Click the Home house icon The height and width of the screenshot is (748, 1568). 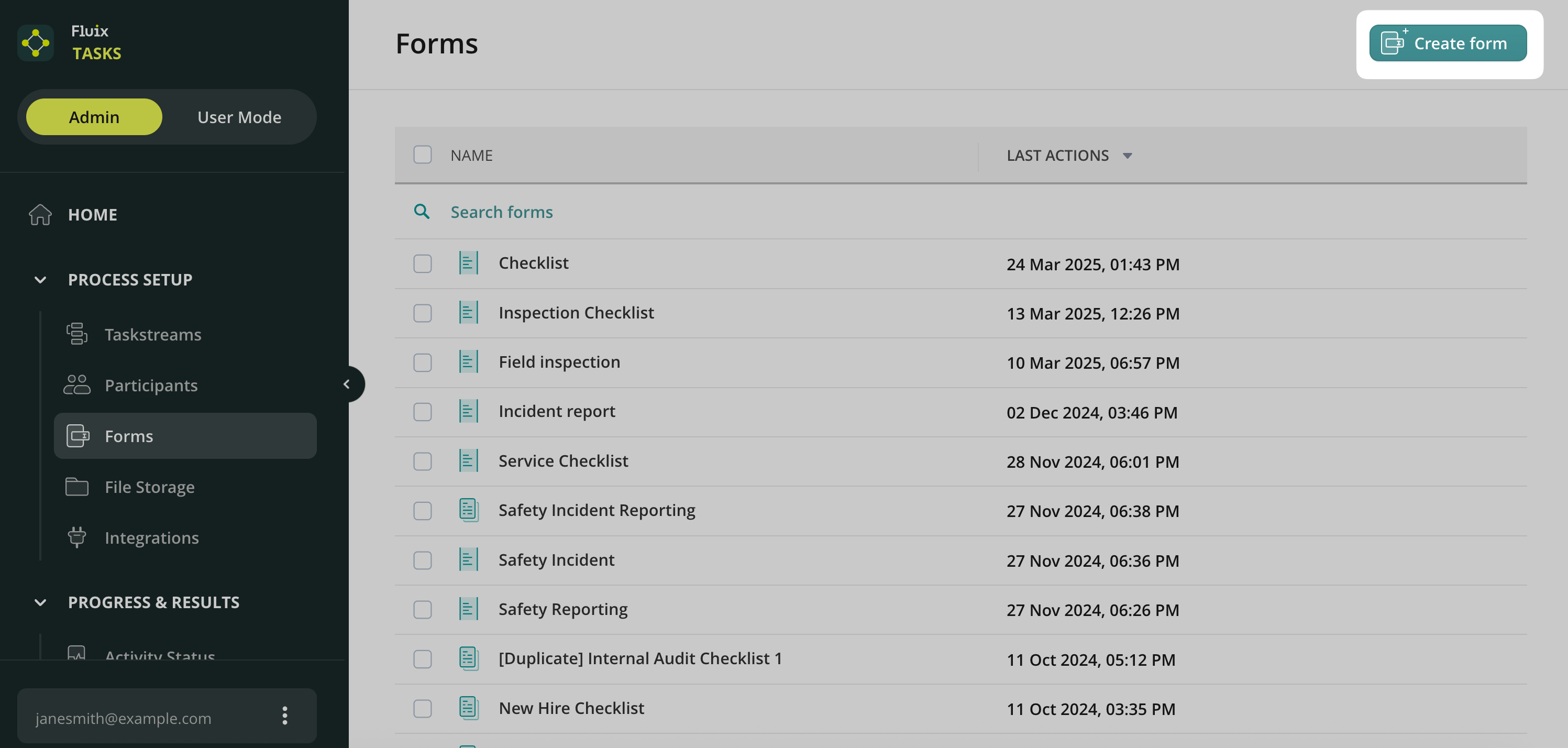pyautogui.click(x=40, y=215)
